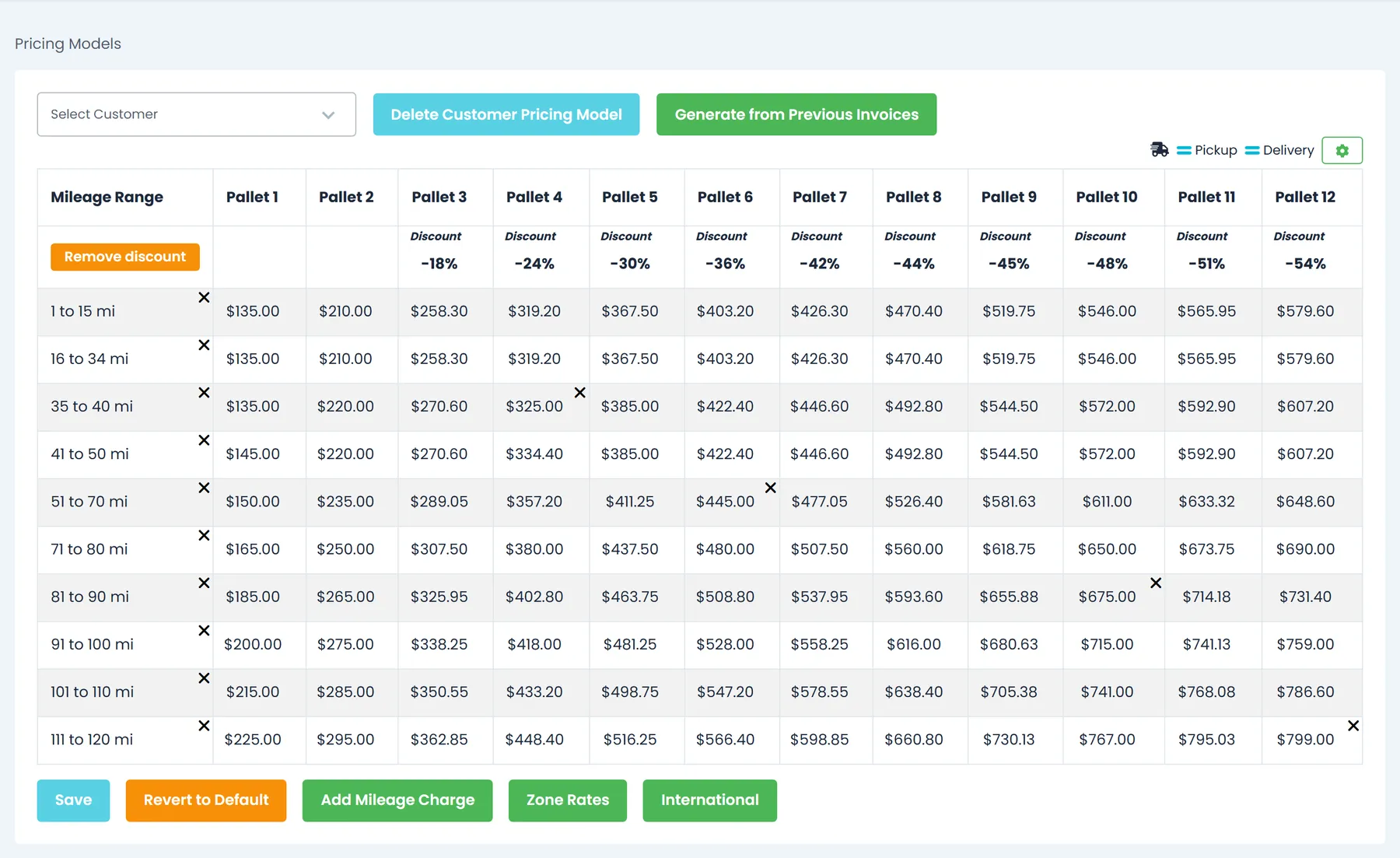Edit the Pallet 4 discount -24%
The height and width of the screenshot is (858, 1400).
pyautogui.click(x=534, y=264)
